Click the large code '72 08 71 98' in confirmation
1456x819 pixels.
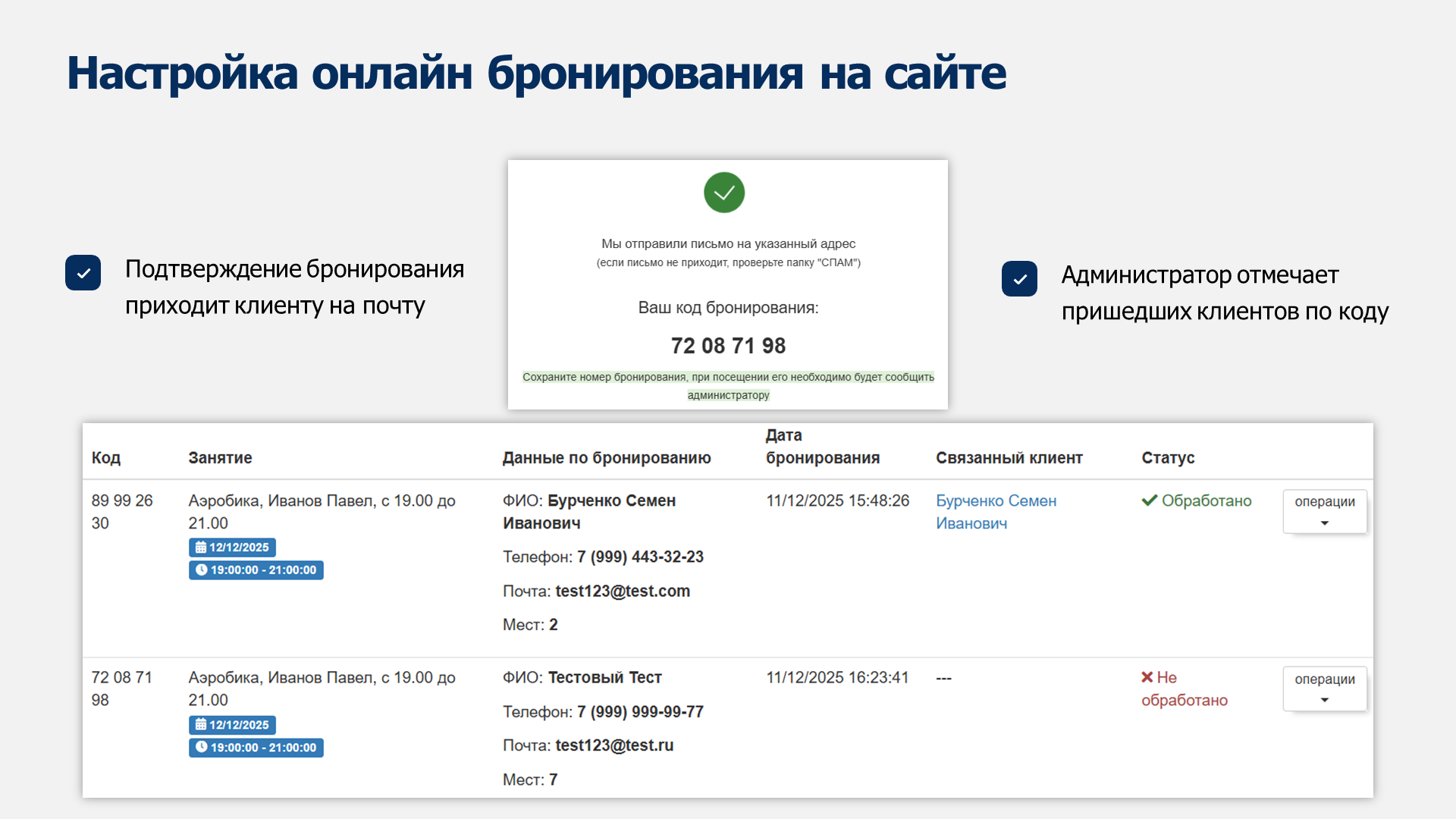(728, 346)
